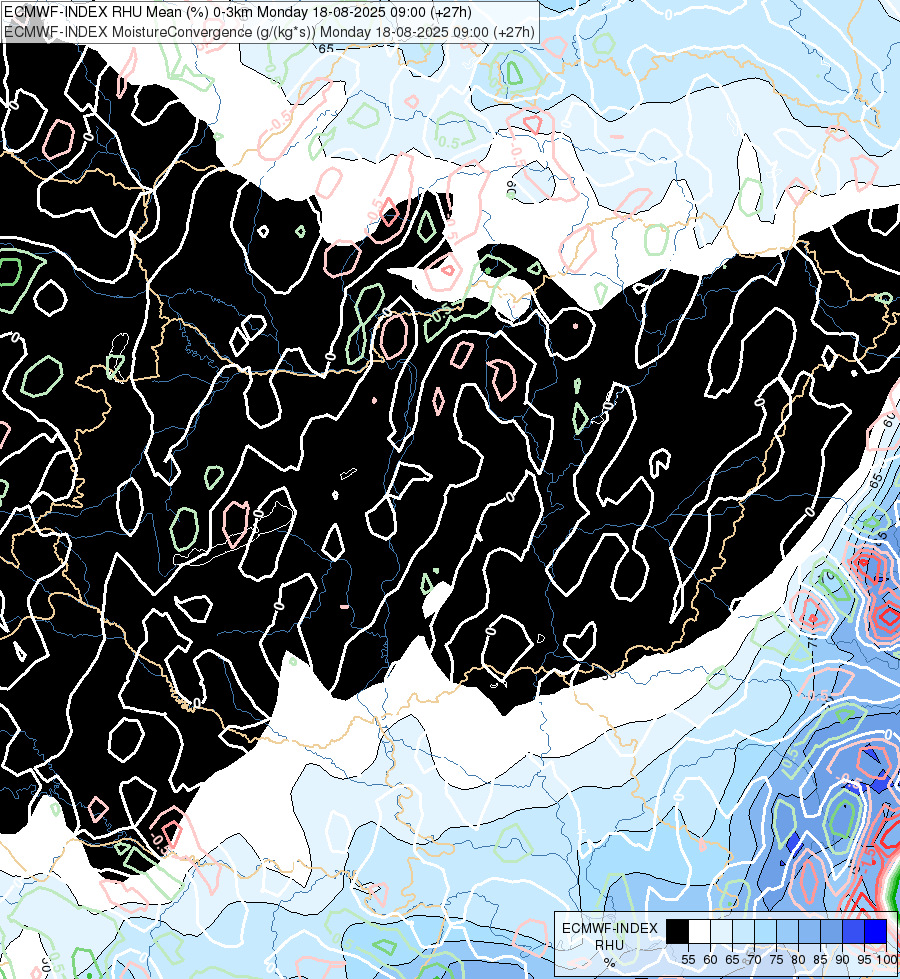Click the MoistureConvergence title line
Viewport: 900px width, 979px height.
pos(269,31)
